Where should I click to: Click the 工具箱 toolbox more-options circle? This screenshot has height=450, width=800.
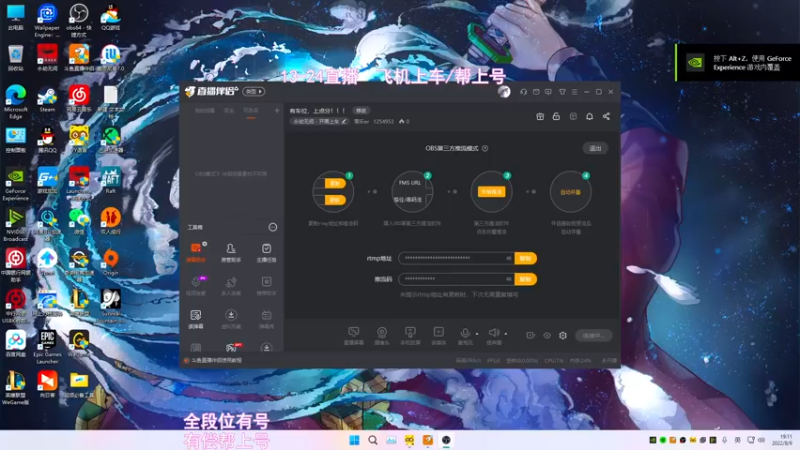(x=273, y=227)
